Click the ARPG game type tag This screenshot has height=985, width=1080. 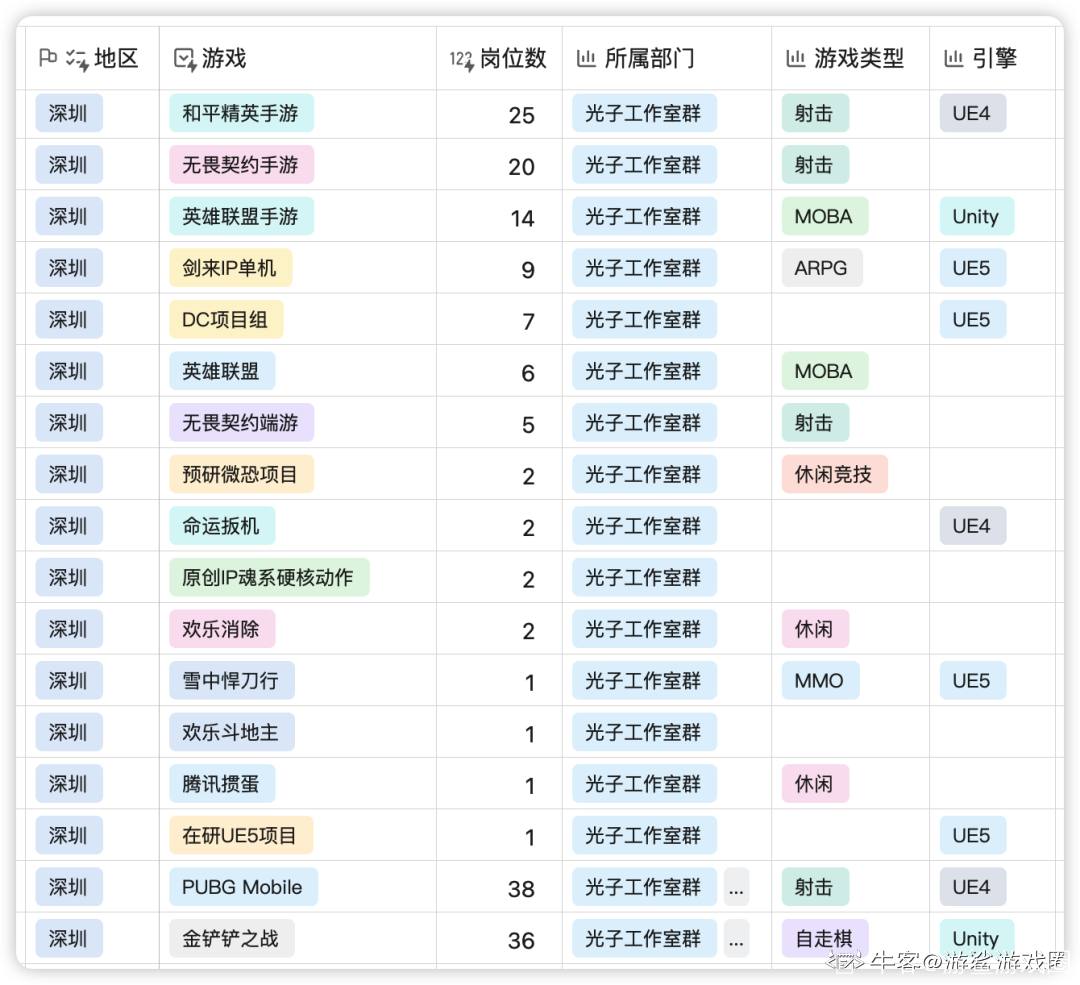pos(822,268)
